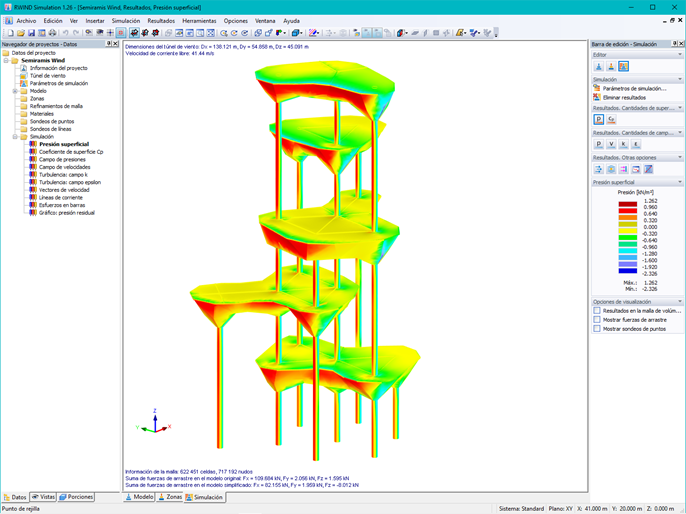
Task: Click the New file toolbar icon
Action: (10, 33)
